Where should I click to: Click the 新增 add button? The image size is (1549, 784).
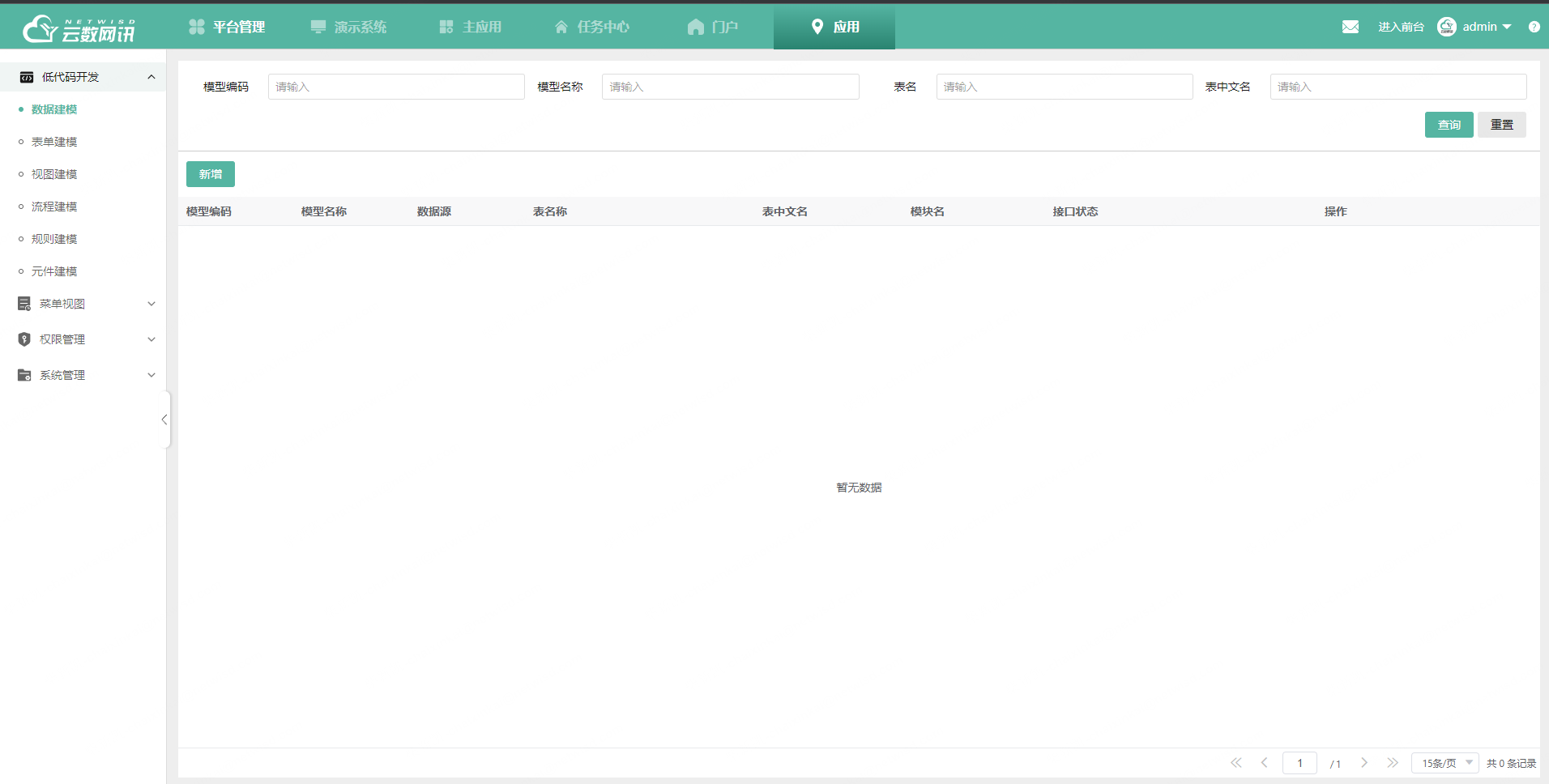click(x=211, y=174)
